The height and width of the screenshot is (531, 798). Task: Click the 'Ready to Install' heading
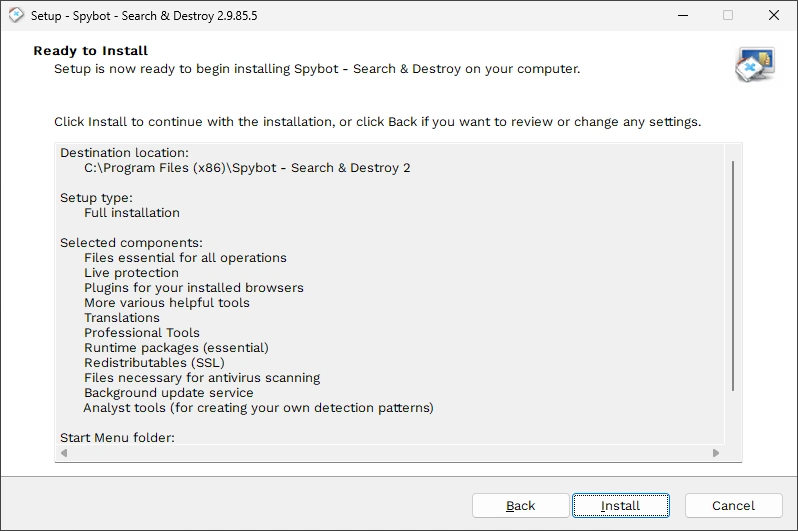click(x=91, y=51)
